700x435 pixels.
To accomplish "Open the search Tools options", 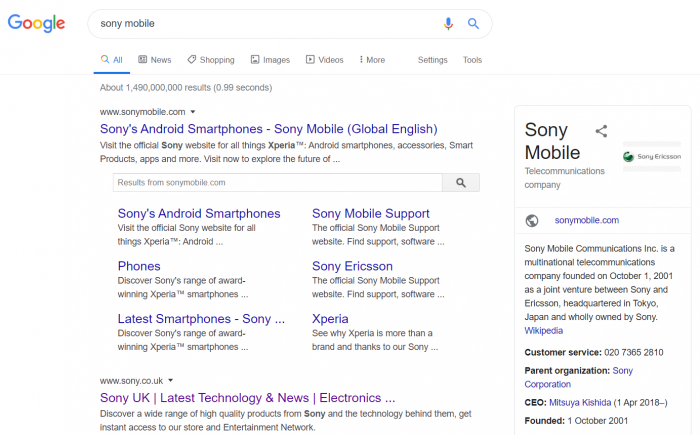I will click(472, 60).
